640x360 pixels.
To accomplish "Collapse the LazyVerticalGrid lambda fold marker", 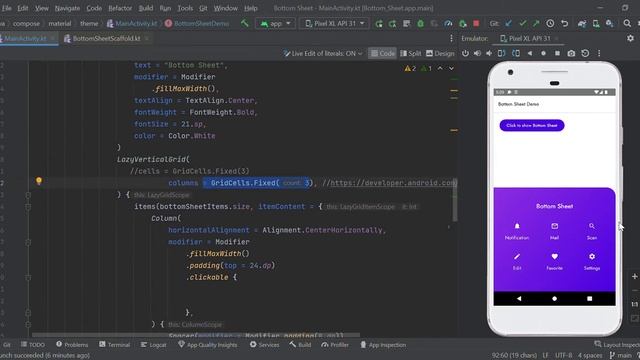I will (x=28, y=195).
